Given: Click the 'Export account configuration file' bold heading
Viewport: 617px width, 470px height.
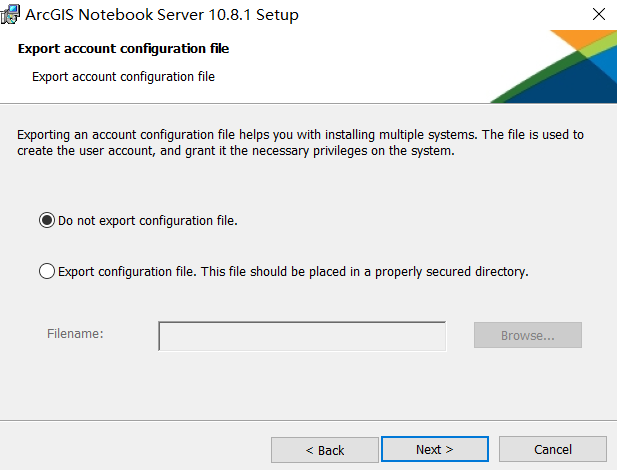Looking at the screenshot, I should coord(124,48).
